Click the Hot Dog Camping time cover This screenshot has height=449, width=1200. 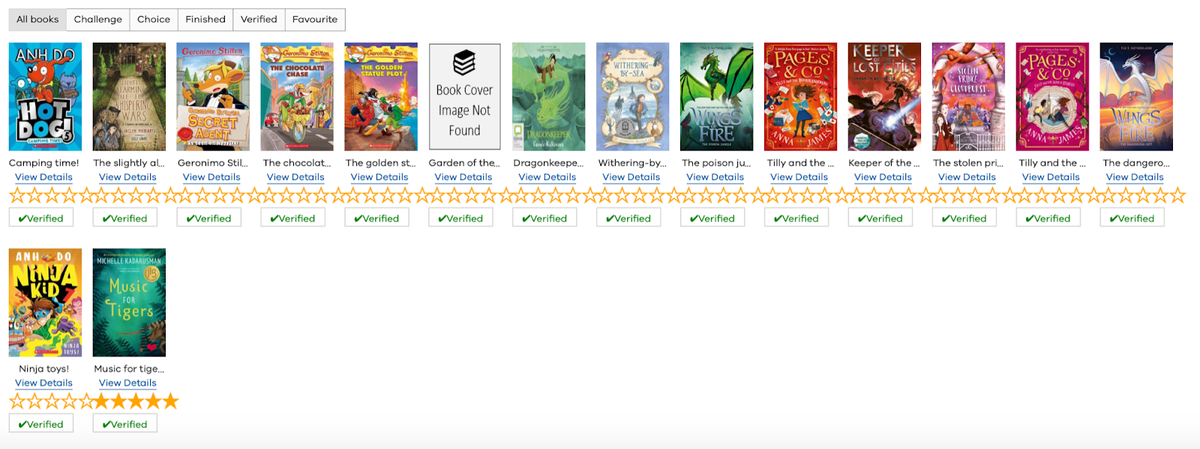click(45, 96)
